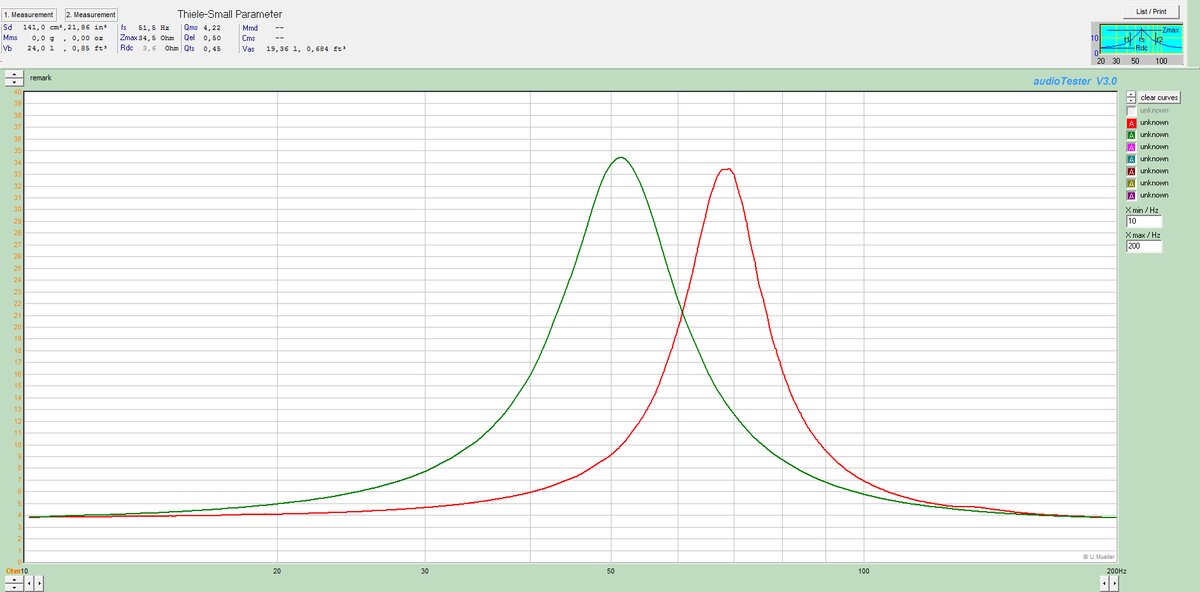Viewport: 1200px width, 592px height.
Task: Select the purple curve A marker
Action: [1131, 195]
